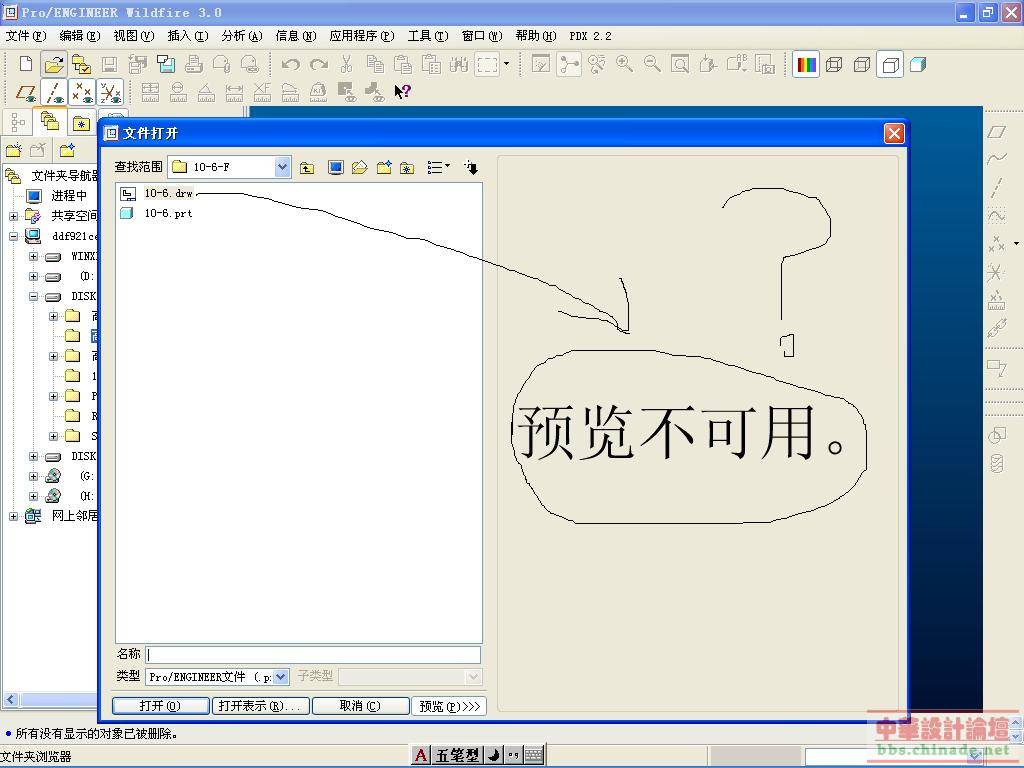This screenshot has height=768, width=1024.
Task: Open the 查找范围 folder dropdown
Action: (282, 167)
